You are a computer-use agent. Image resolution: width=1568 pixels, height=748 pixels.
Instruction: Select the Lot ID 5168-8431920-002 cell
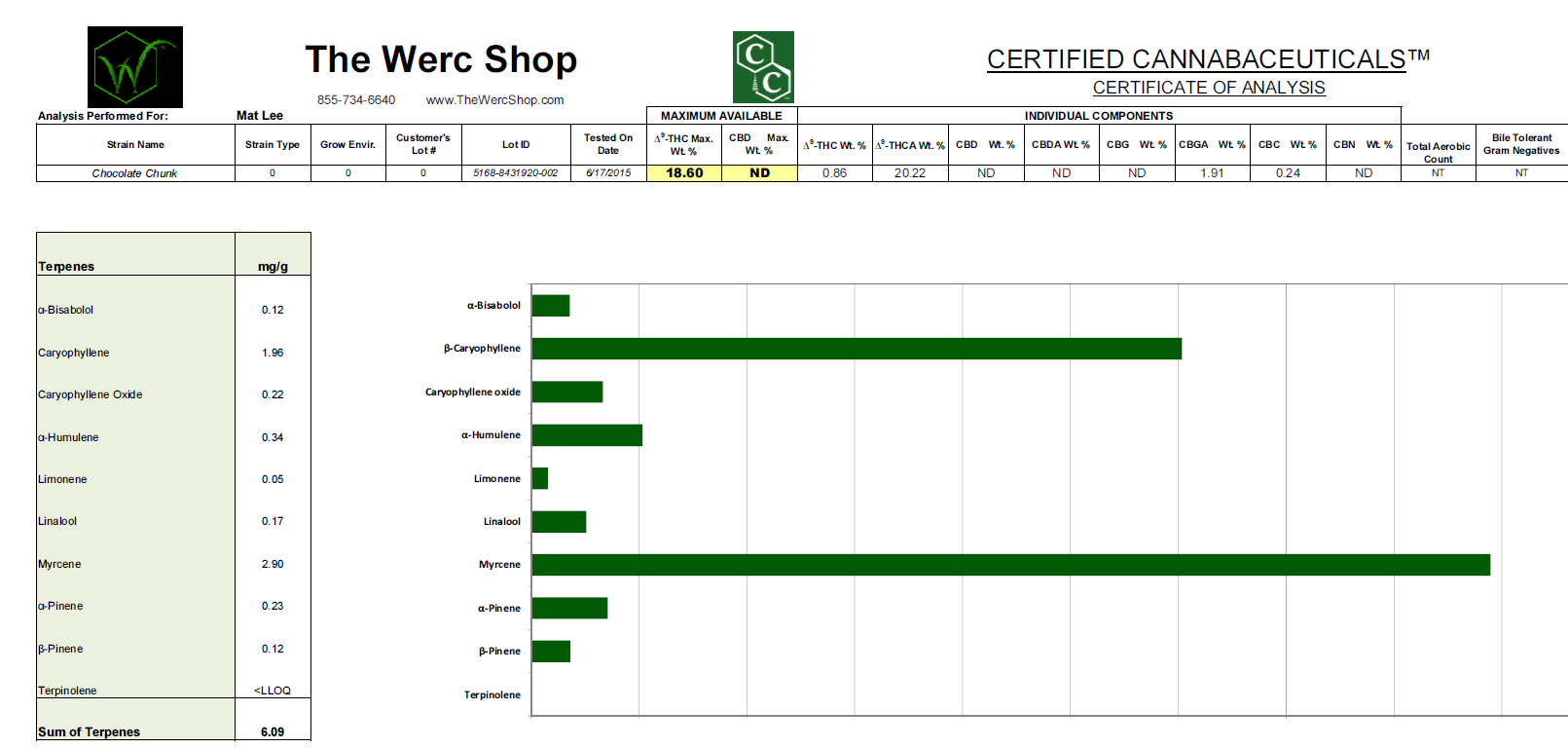[x=515, y=173]
